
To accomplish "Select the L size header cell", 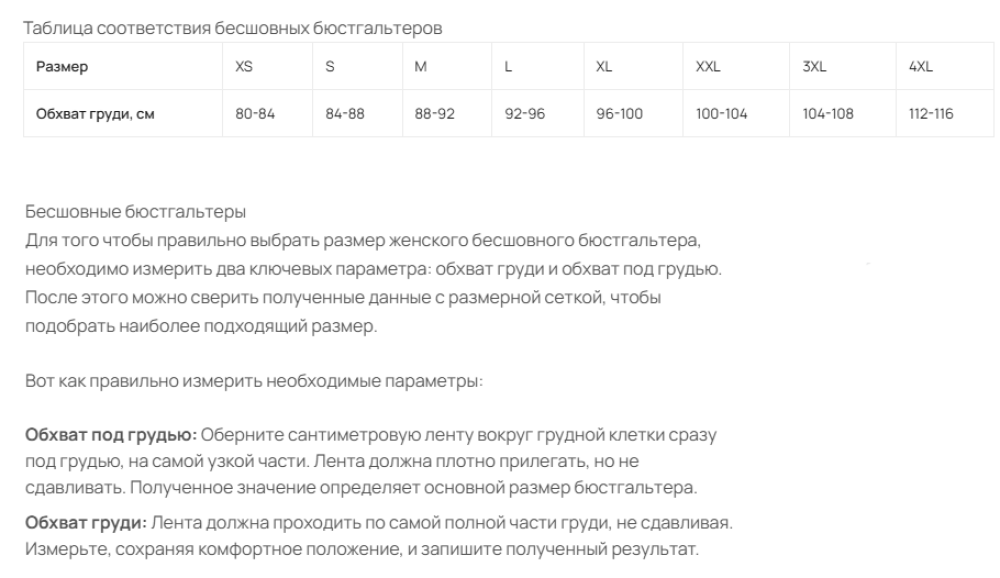I will (538, 66).
